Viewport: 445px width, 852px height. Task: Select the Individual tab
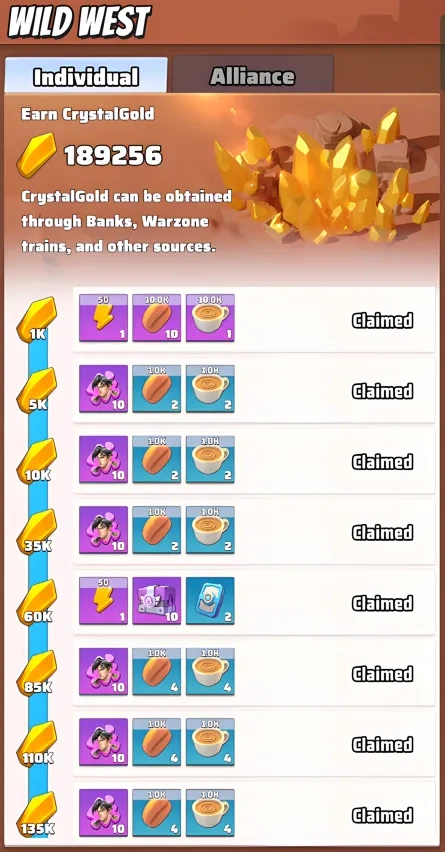(x=86, y=75)
